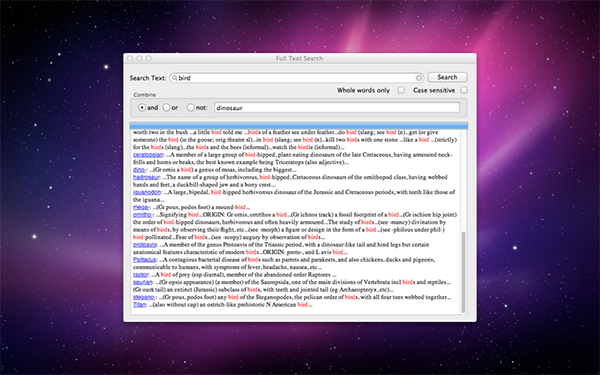Open the iguanodon entry link
The height and width of the screenshot is (375, 600).
coord(147,192)
